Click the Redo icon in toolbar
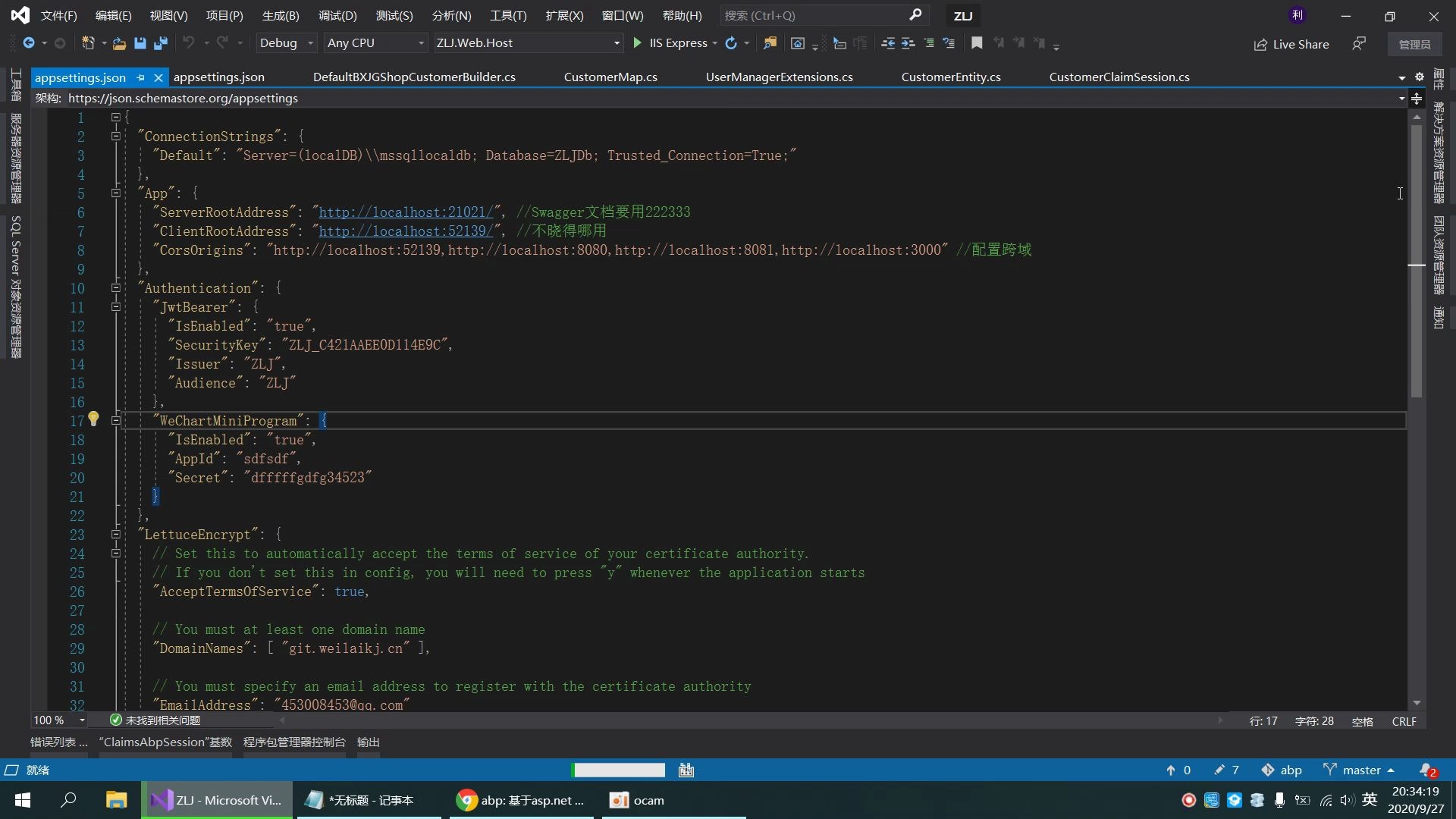The height and width of the screenshot is (819, 1456). pos(222,42)
